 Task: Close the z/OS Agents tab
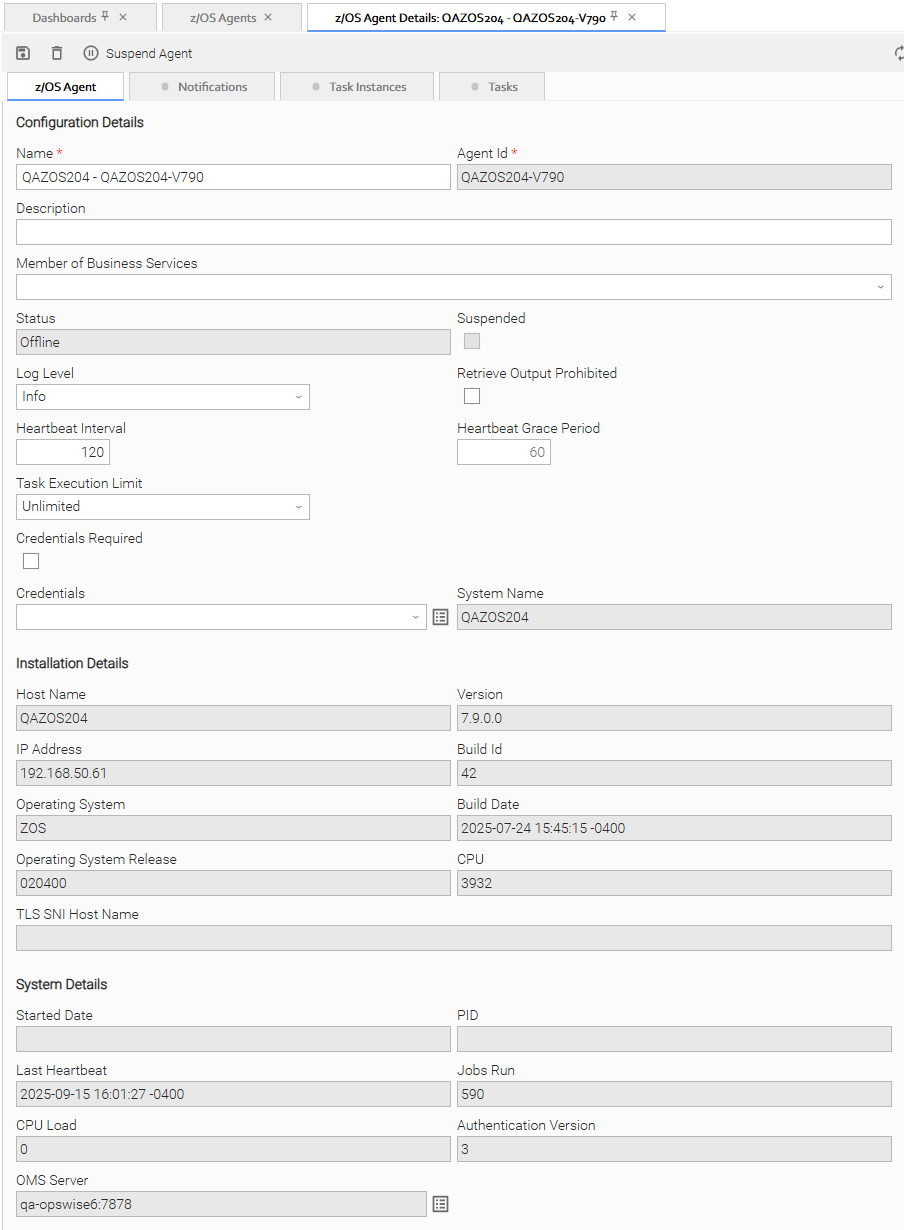tap(268, 17)
